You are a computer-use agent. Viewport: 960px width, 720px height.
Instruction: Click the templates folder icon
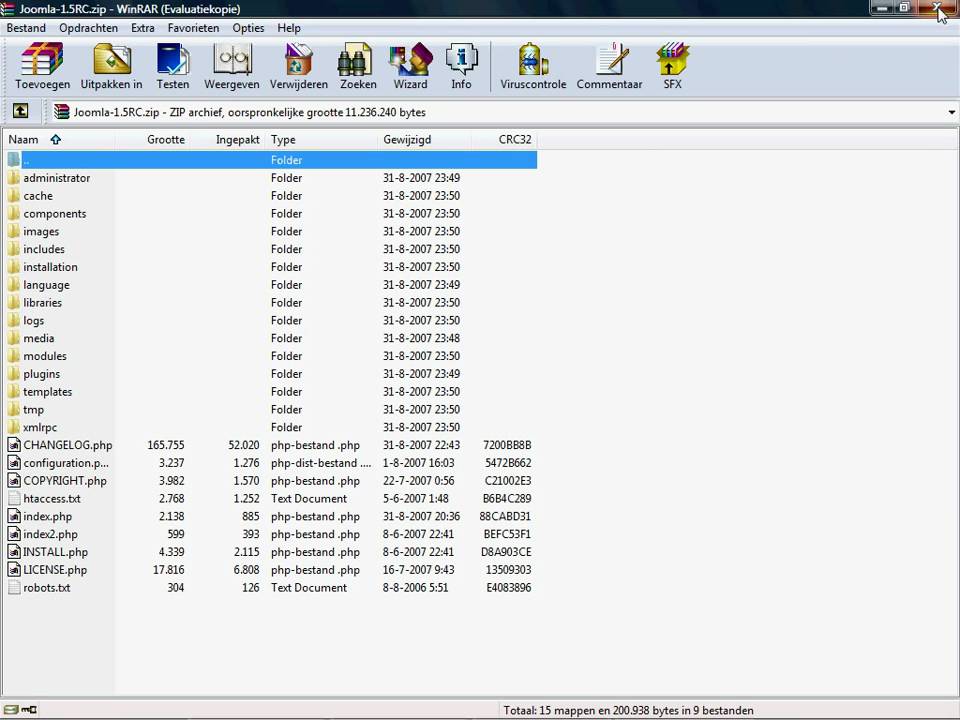(14, 392)
